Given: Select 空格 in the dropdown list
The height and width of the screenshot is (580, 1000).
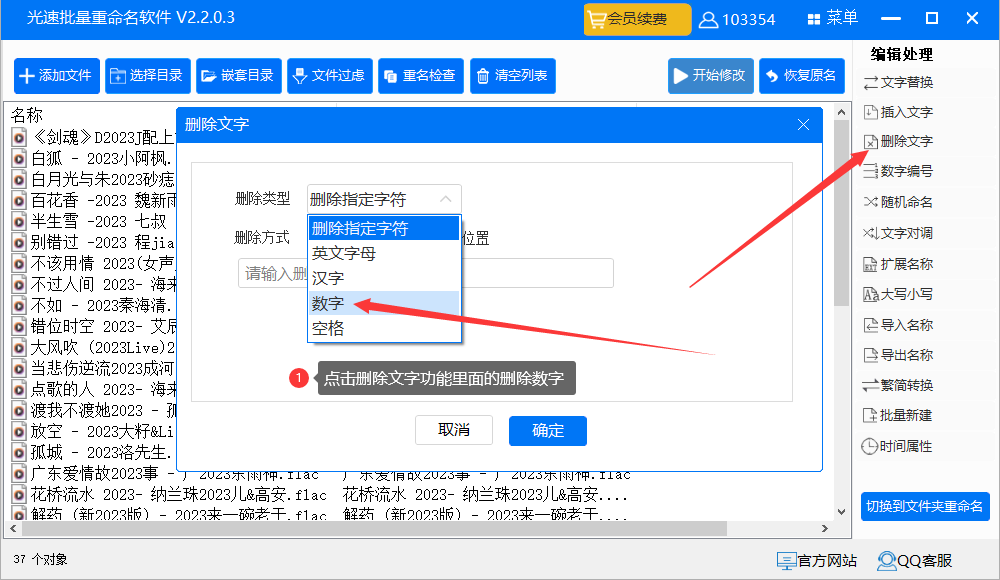Looking at the screenshot, I should pos(384,328).
